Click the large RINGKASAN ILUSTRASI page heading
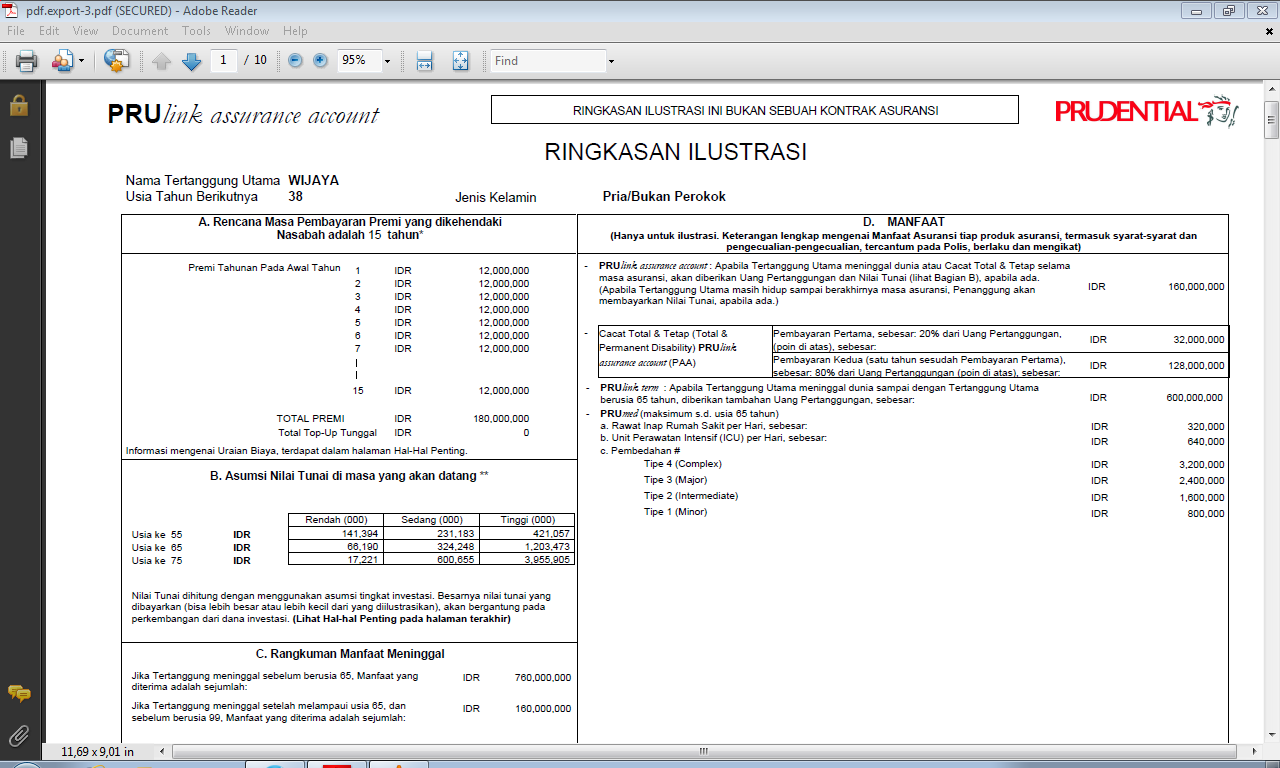The height and width of the screenshot is (768, 1280). click(675, 152)
